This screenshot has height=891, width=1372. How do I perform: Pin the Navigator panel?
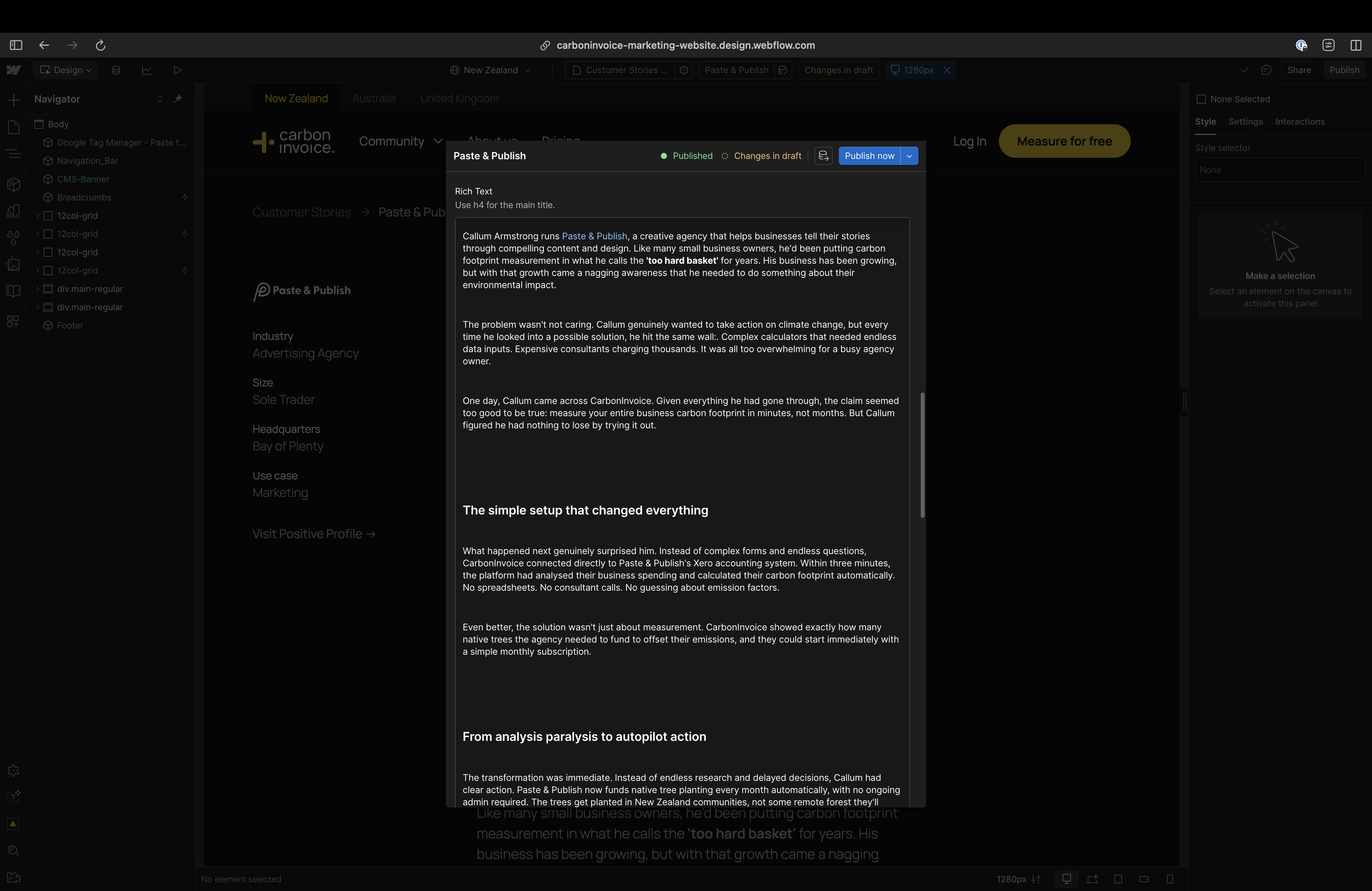click(x=178, y=99)
